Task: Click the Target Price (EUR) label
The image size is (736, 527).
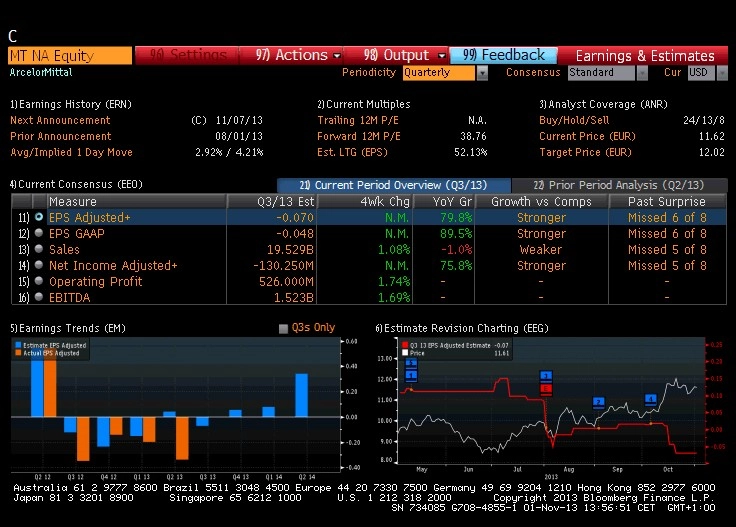Action: click(585, 152)
